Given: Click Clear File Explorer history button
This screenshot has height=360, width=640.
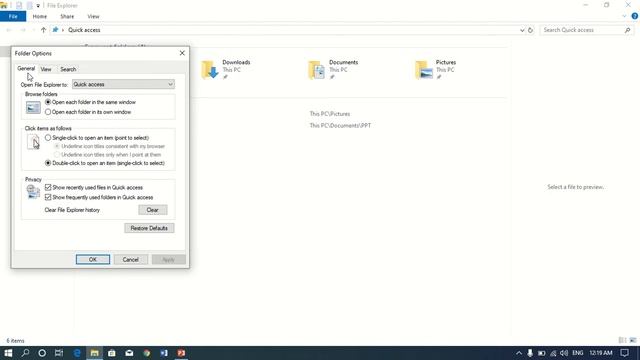Looking at the screenshot, I should (x=153, y=210).
